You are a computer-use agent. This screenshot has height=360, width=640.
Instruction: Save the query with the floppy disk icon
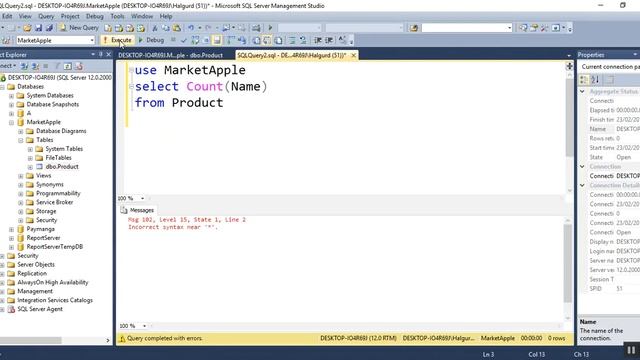[x=38, y=28]
